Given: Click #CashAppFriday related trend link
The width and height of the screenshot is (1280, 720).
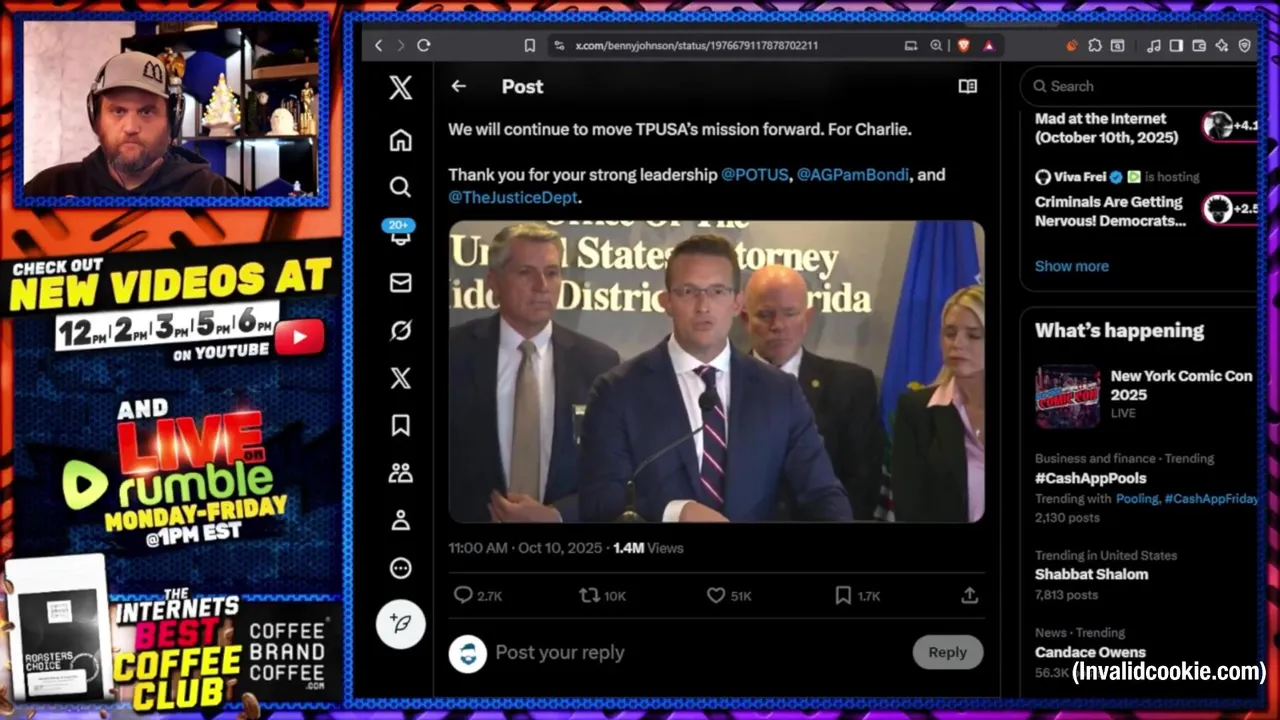Looking at the screenshot, I should tap(1210, 498).
